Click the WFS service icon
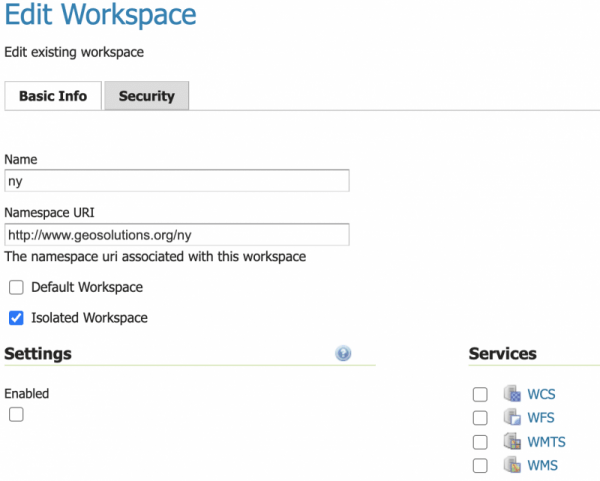 click(x=512, y=417)
